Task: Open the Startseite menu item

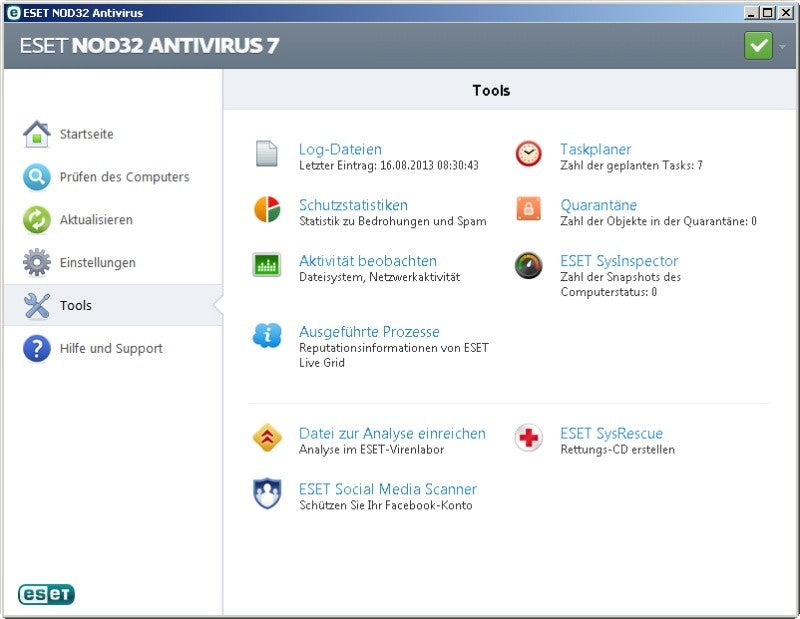Action: 86,134
